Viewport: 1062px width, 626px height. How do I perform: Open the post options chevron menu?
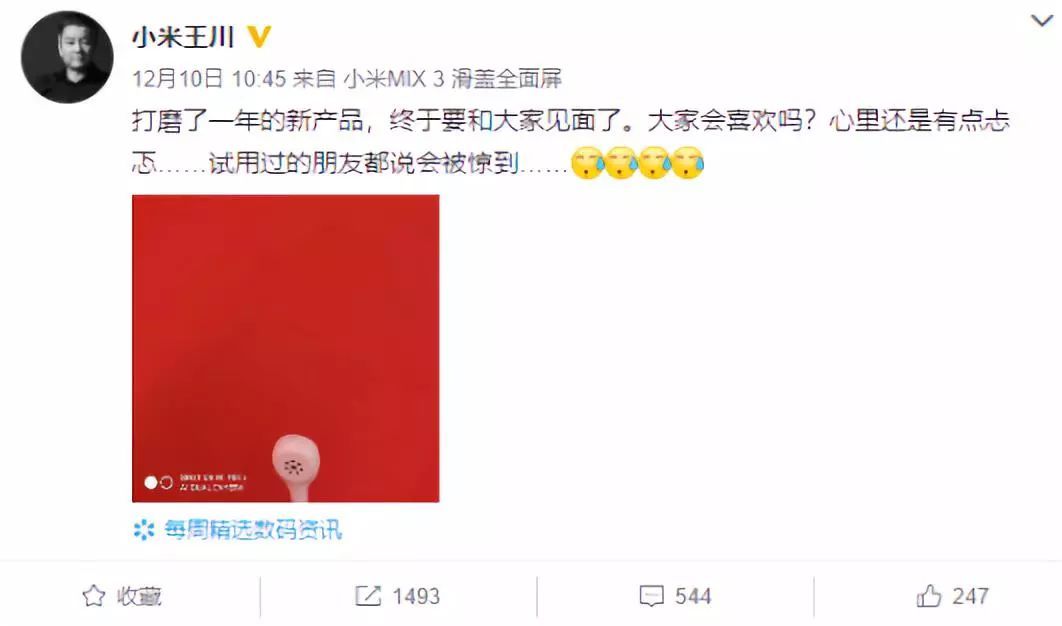[1041, 21]
